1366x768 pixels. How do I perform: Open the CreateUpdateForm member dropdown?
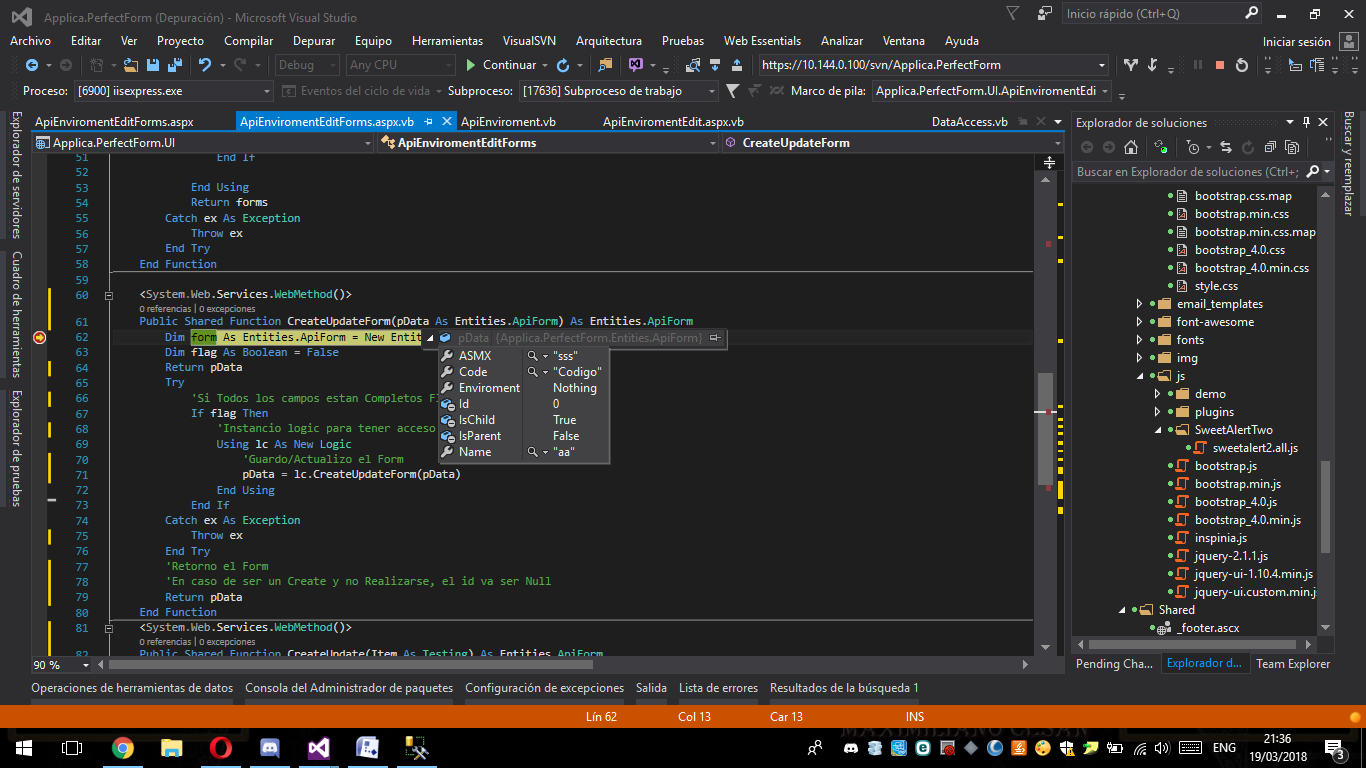pos(1056,143)
